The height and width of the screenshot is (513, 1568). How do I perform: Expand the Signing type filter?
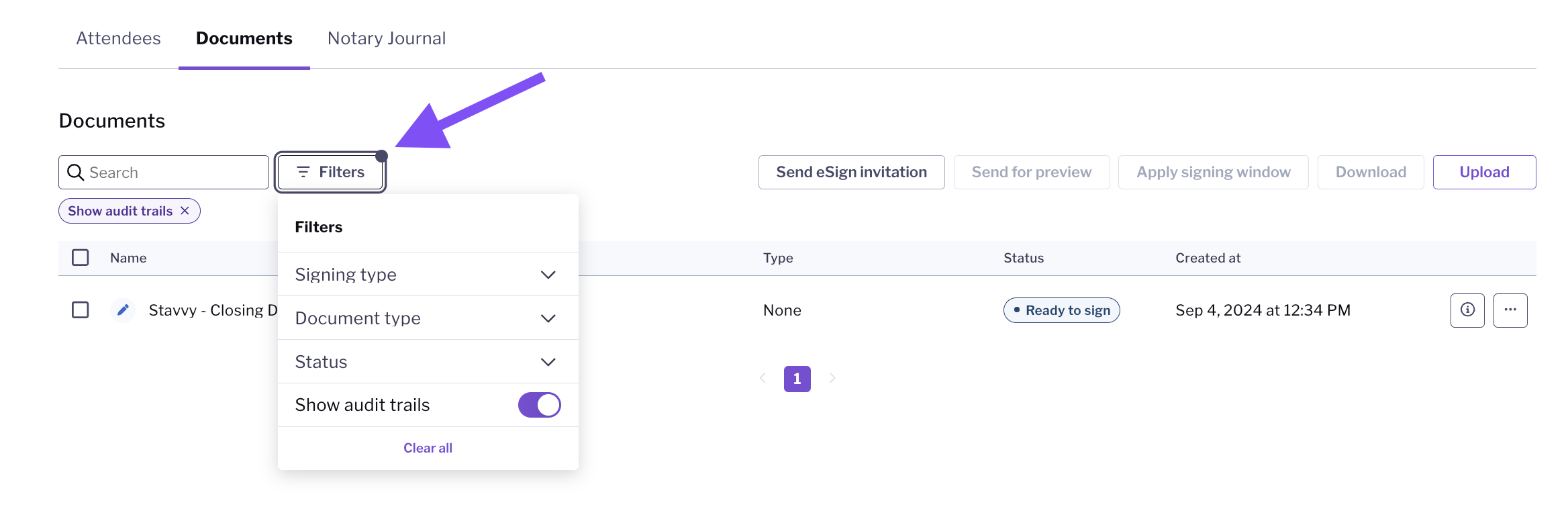point(428,275)
